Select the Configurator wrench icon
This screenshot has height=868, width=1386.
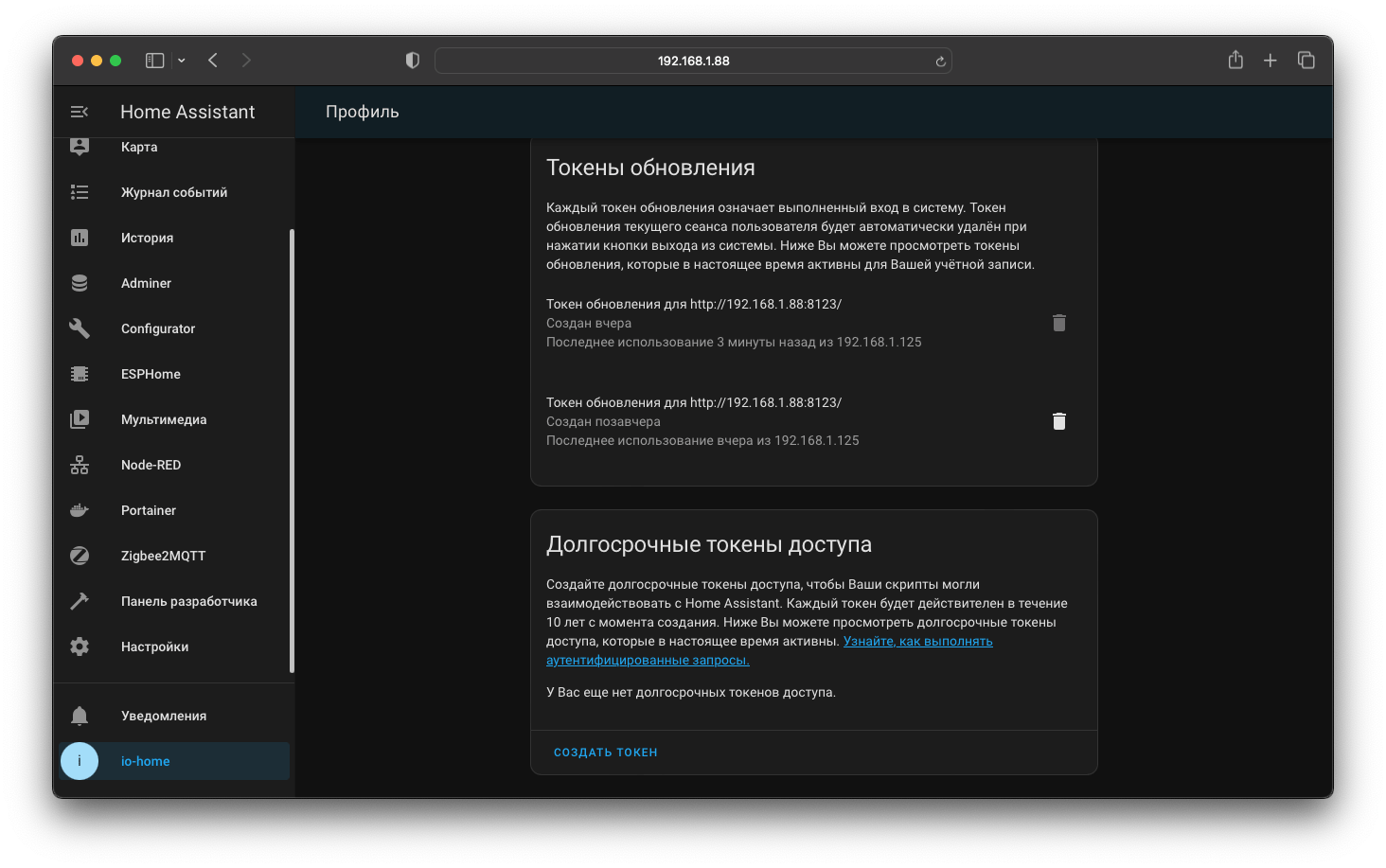pyautogui.click(x=80, y=328)
